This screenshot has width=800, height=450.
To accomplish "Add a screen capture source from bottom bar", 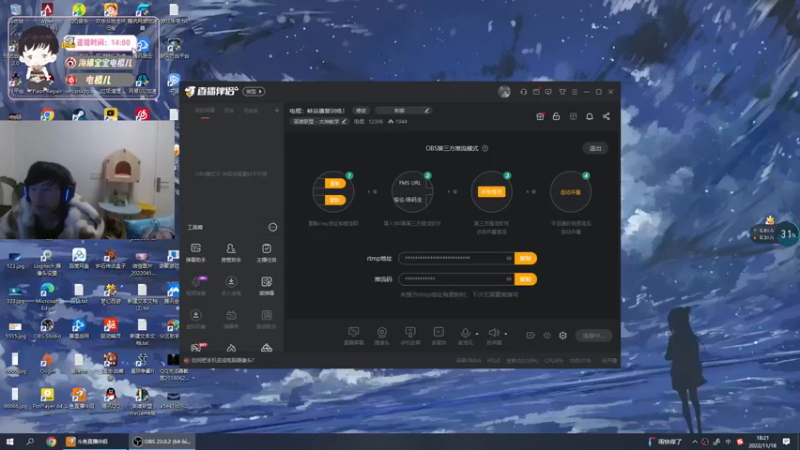I will [x=354, y=336].
